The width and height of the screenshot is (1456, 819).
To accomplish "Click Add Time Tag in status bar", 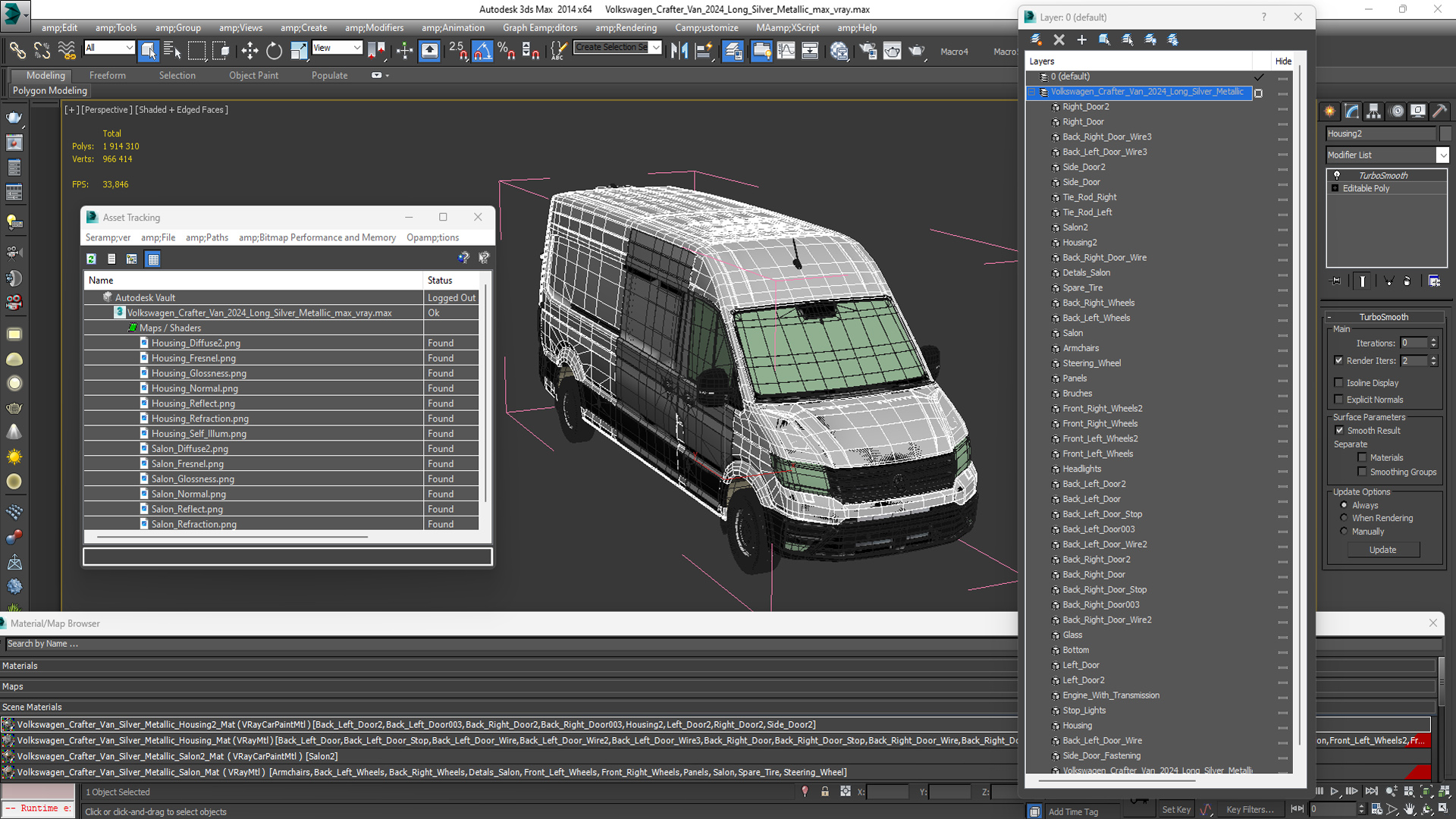I will pos(1073,811).
